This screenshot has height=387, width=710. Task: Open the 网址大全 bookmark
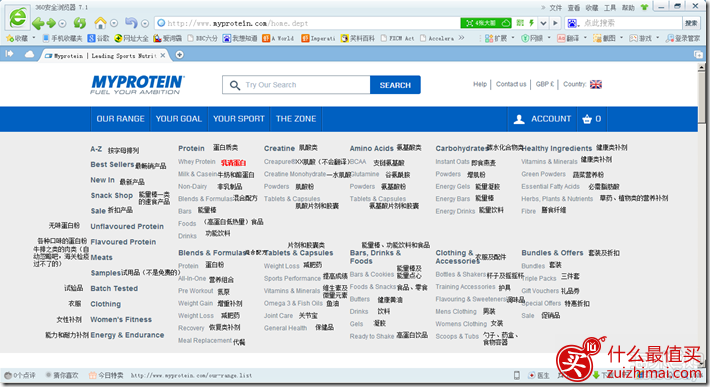pos(131,38)
